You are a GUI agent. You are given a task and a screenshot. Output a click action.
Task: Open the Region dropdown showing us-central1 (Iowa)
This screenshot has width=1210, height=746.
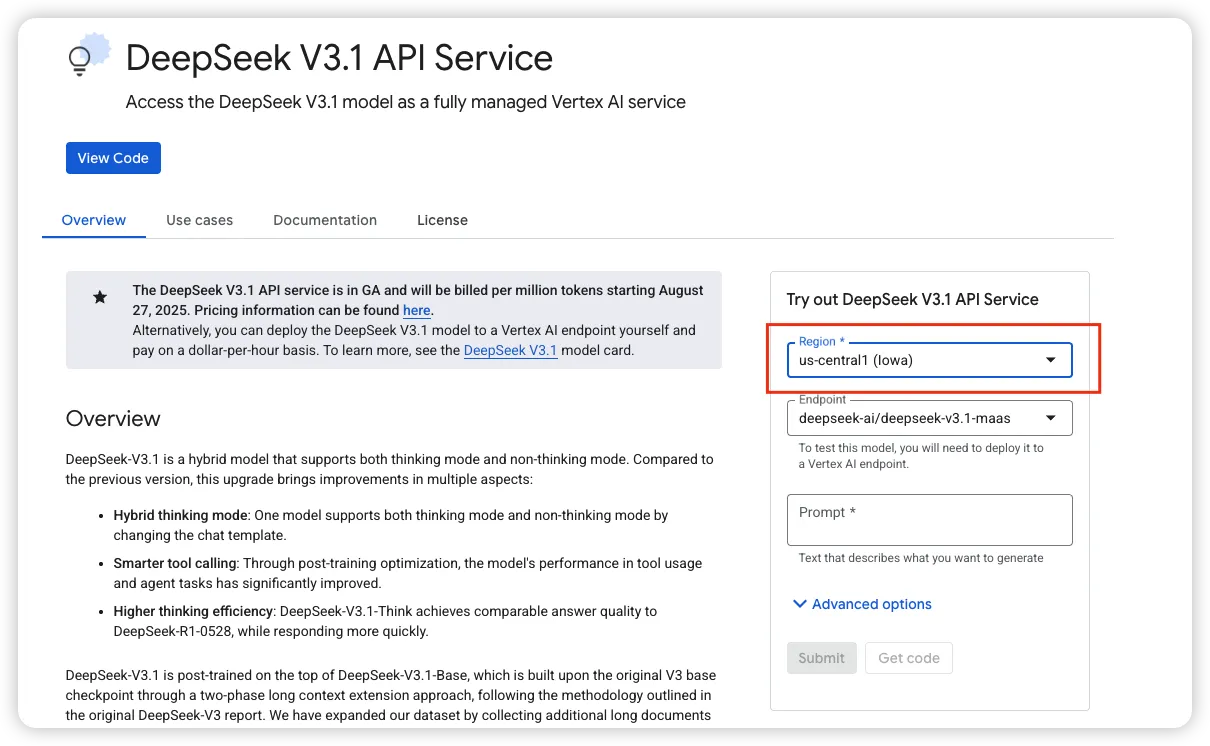pyautogui.click(x=928, y=360)
